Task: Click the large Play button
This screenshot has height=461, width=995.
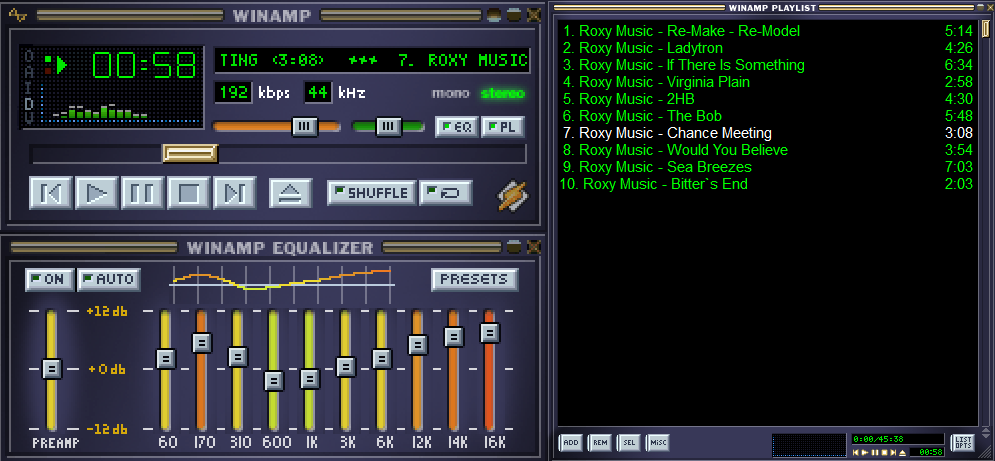Action: click(96, 192)
